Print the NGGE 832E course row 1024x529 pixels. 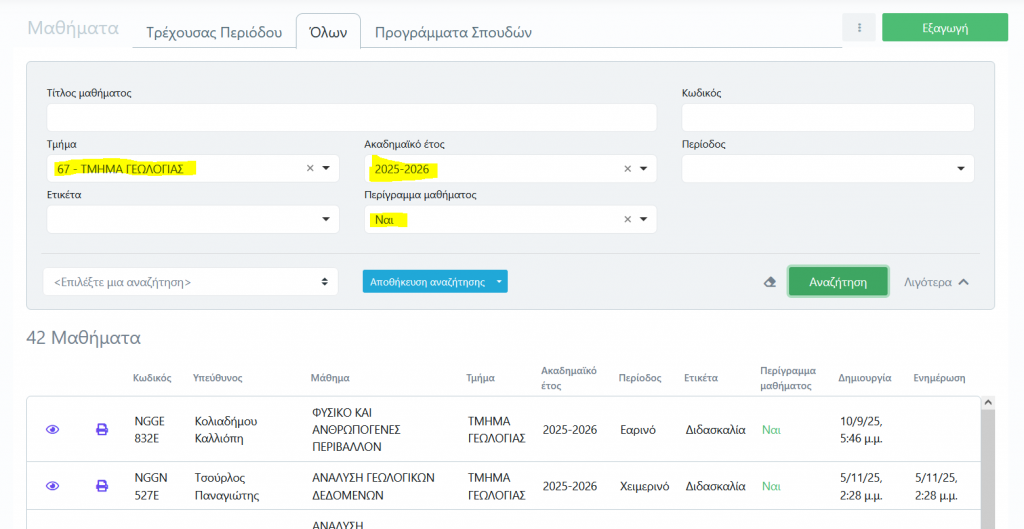point(102,429)
